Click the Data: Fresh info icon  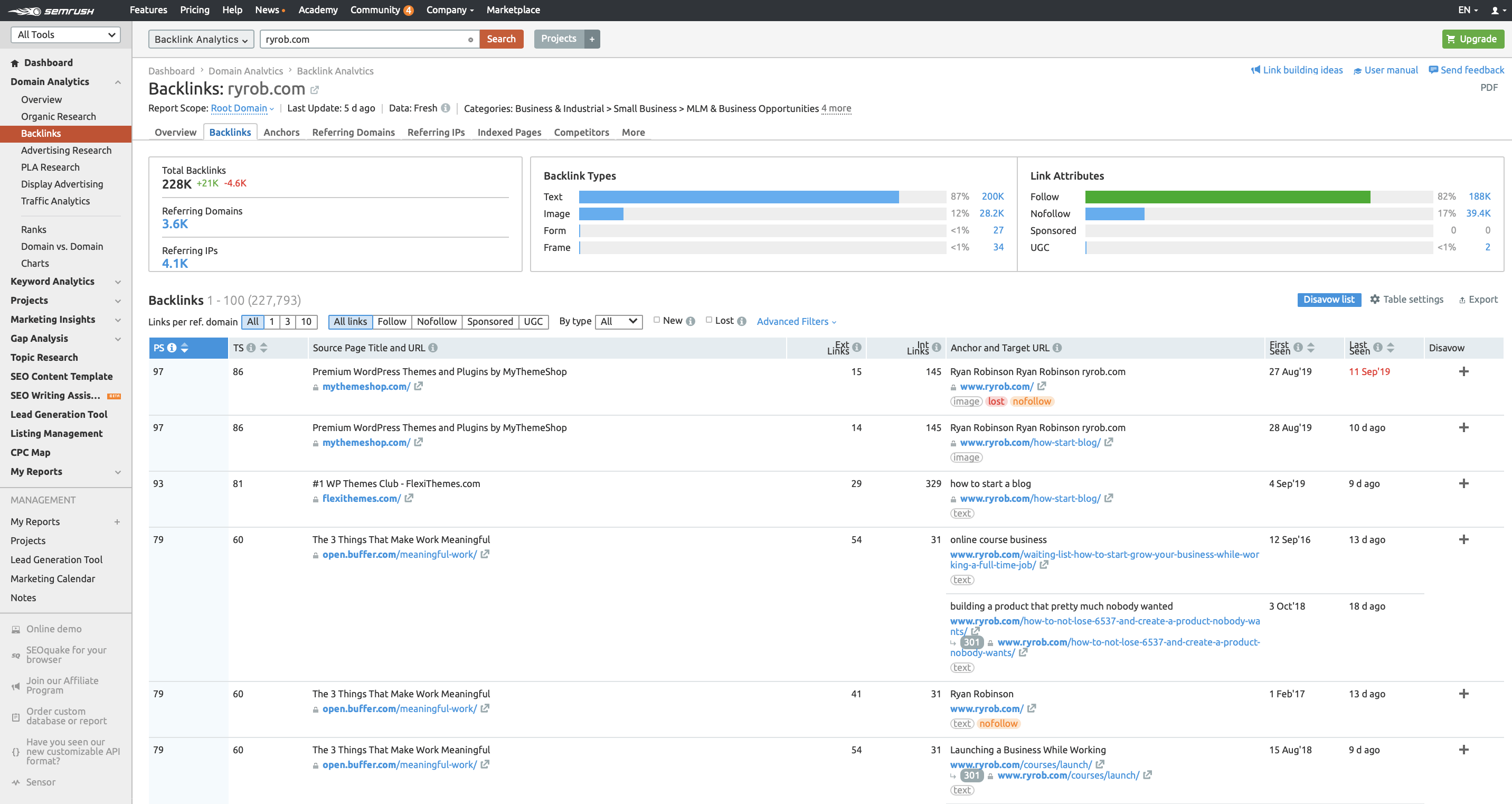point(446,108)
